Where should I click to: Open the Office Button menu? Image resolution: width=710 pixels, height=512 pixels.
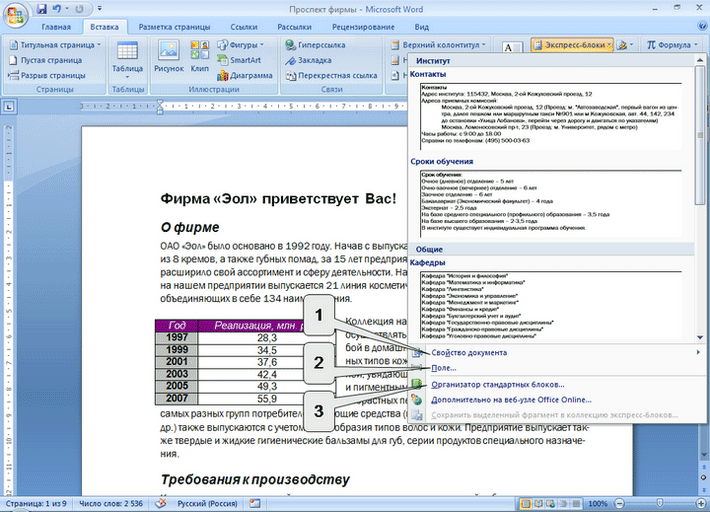tap(15, 17)
